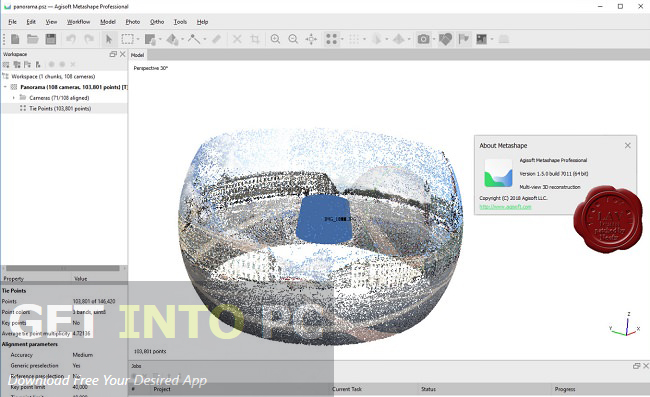Open the Rectangle selection tool dropdown arrow
The image size is (650, 397).
click(x=138, y=39)
